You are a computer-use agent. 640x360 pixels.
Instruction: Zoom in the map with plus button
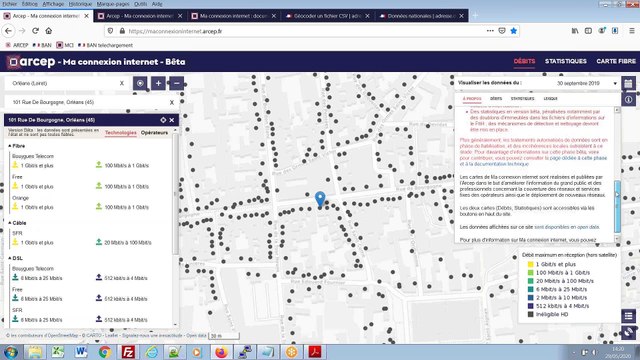click(158, 83)
